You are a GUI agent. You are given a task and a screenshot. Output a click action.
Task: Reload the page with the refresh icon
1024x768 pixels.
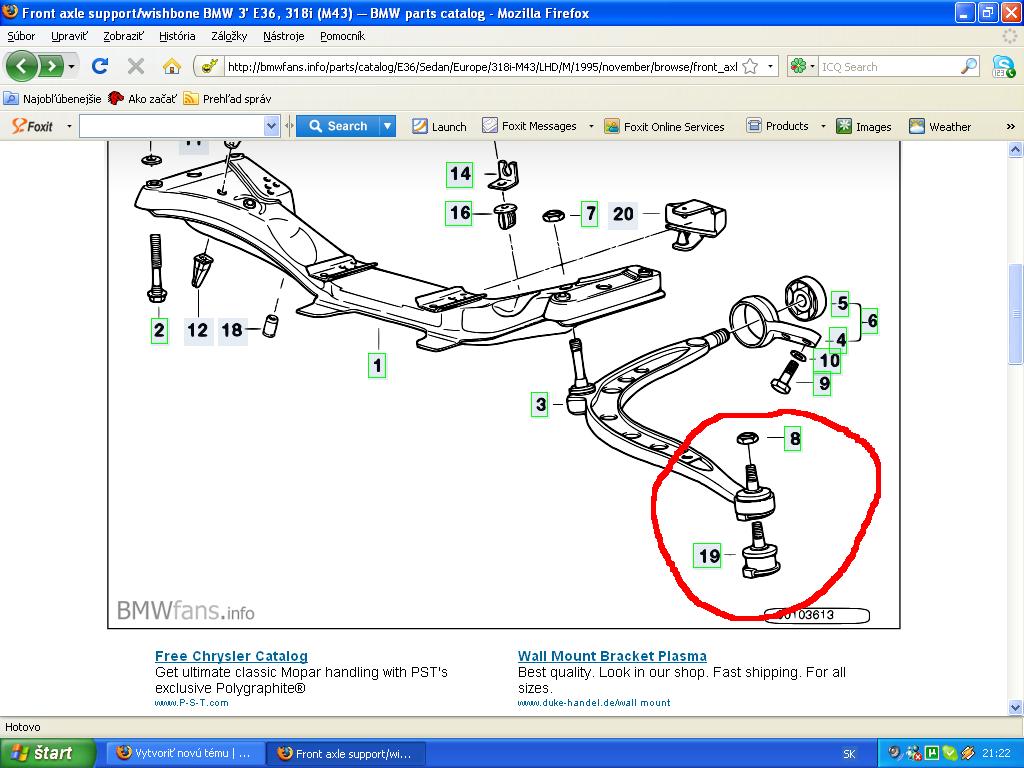tap(99, 66)
